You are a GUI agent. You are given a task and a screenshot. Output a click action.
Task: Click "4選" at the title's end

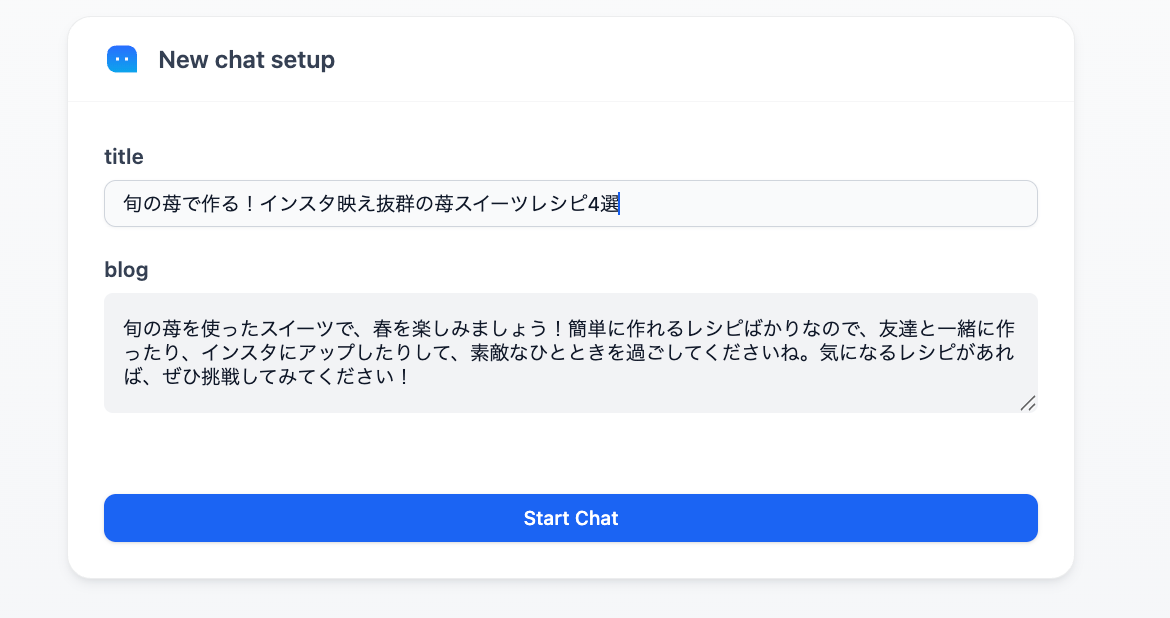[604, 204]
